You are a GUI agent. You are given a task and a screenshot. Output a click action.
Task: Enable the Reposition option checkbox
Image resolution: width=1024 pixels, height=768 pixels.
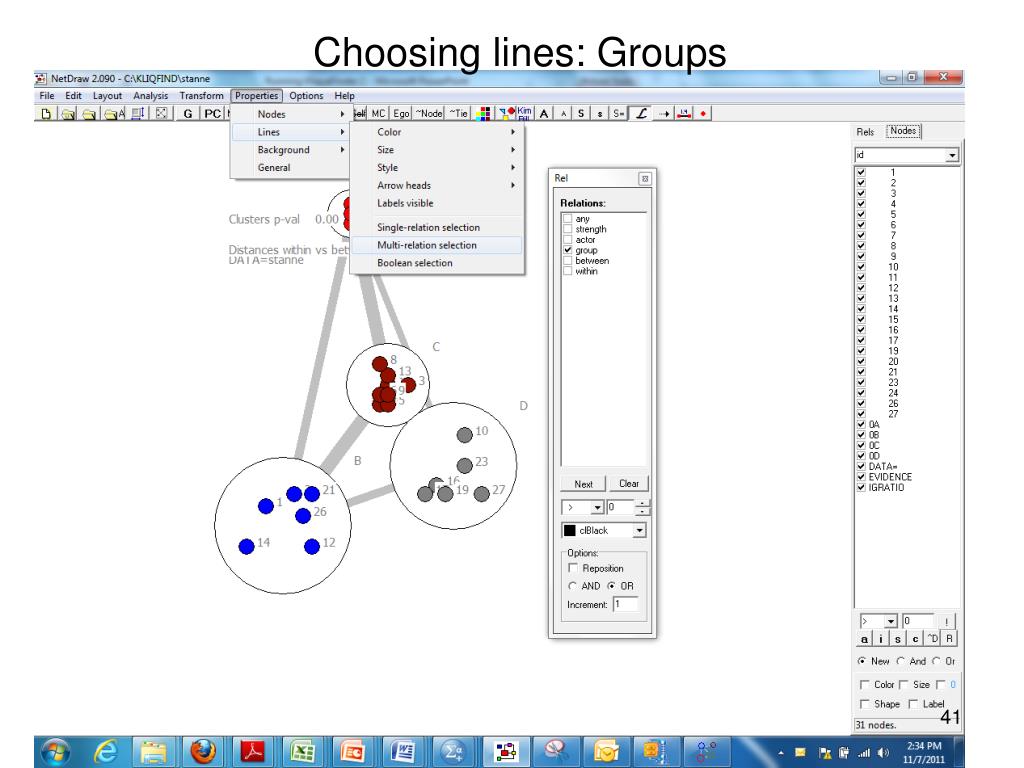[573, 568]
